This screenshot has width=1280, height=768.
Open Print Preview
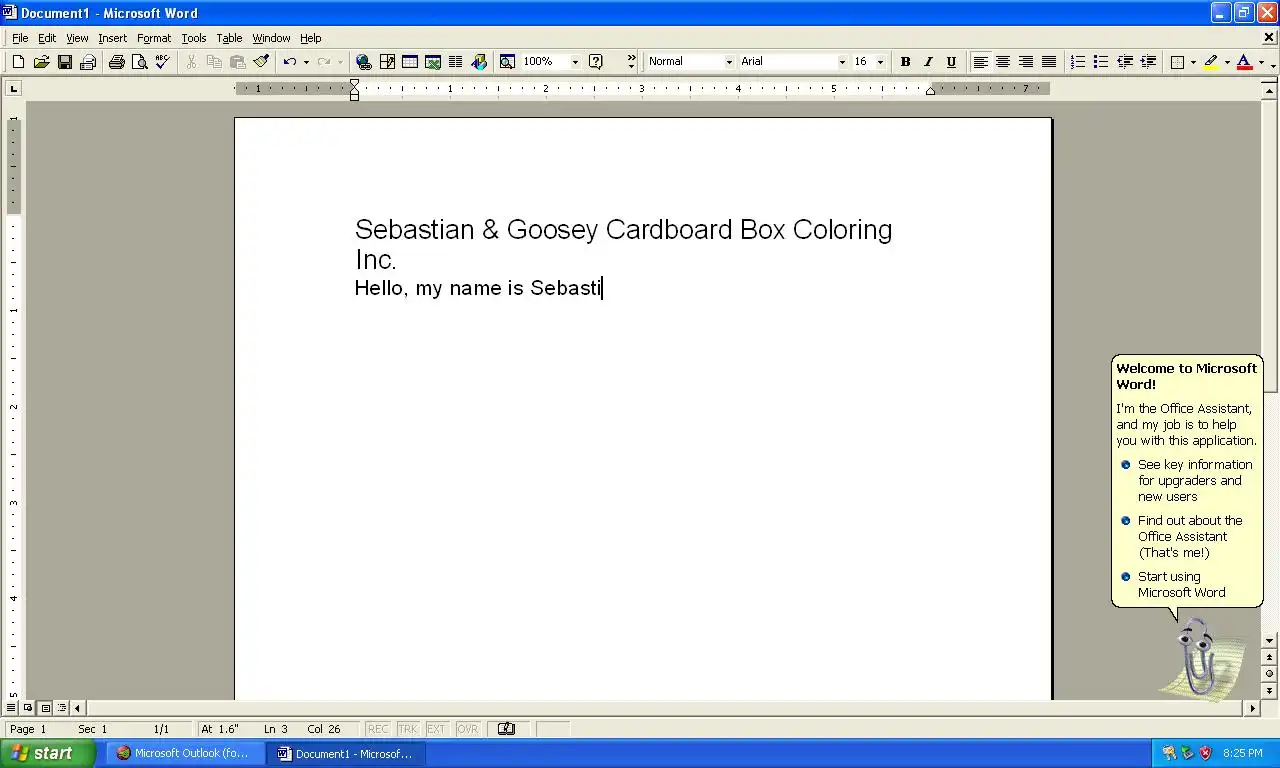click(139, 62)
